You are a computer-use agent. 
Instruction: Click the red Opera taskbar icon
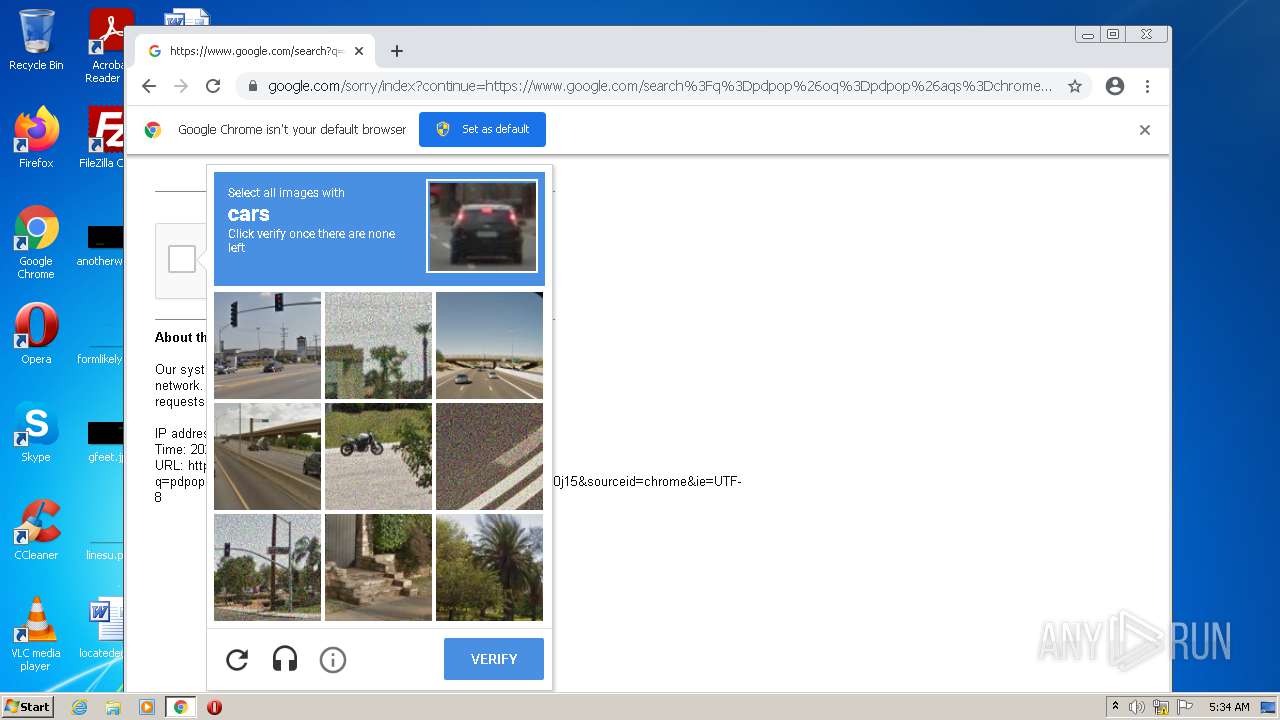214,707
